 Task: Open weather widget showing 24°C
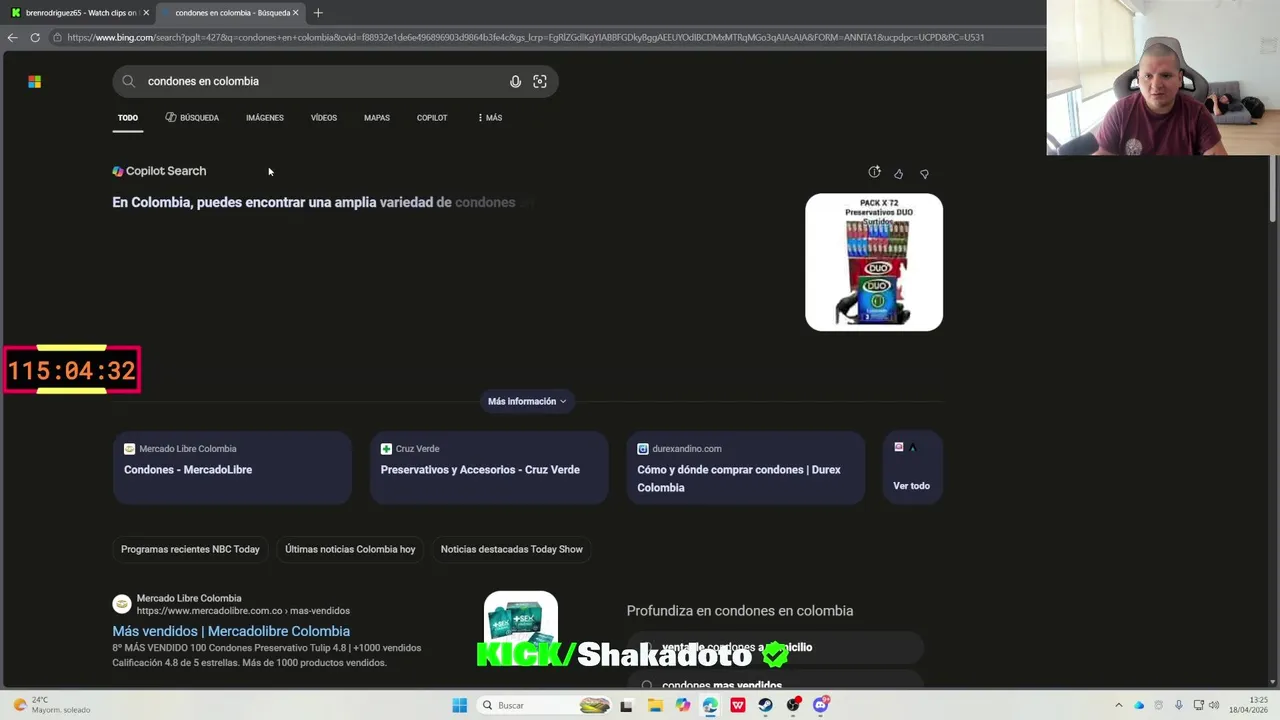[x=50, y=705]
